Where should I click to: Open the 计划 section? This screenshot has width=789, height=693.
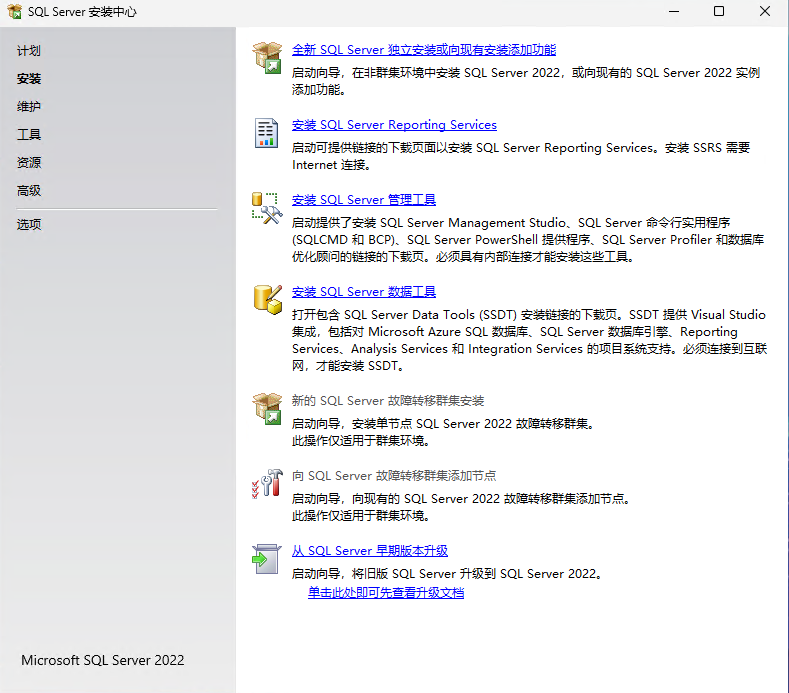point(29,51)
